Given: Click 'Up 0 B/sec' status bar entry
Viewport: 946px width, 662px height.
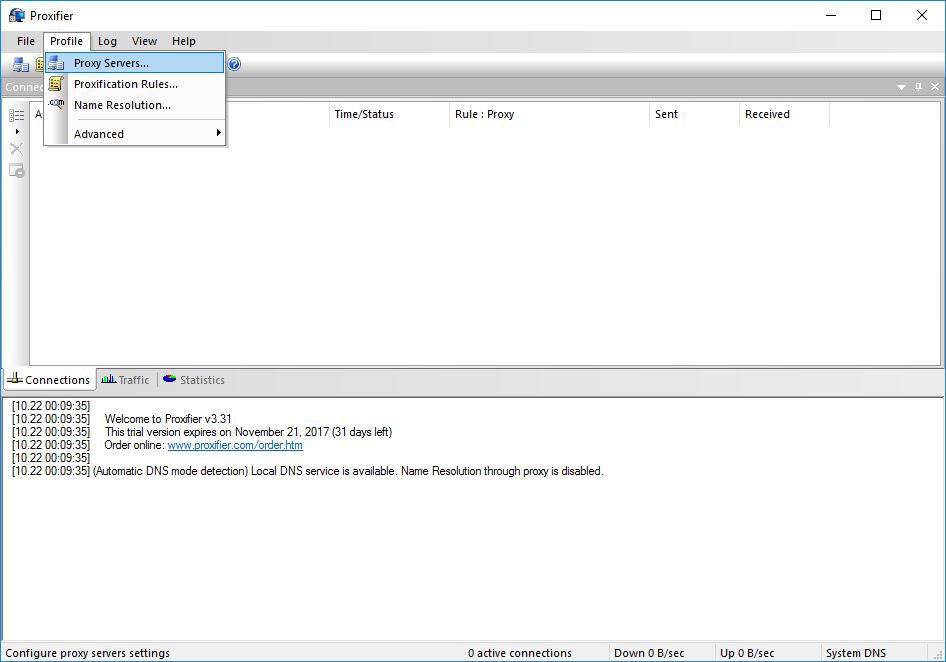Looking at the screenshot, I should (x=747, y=653).
